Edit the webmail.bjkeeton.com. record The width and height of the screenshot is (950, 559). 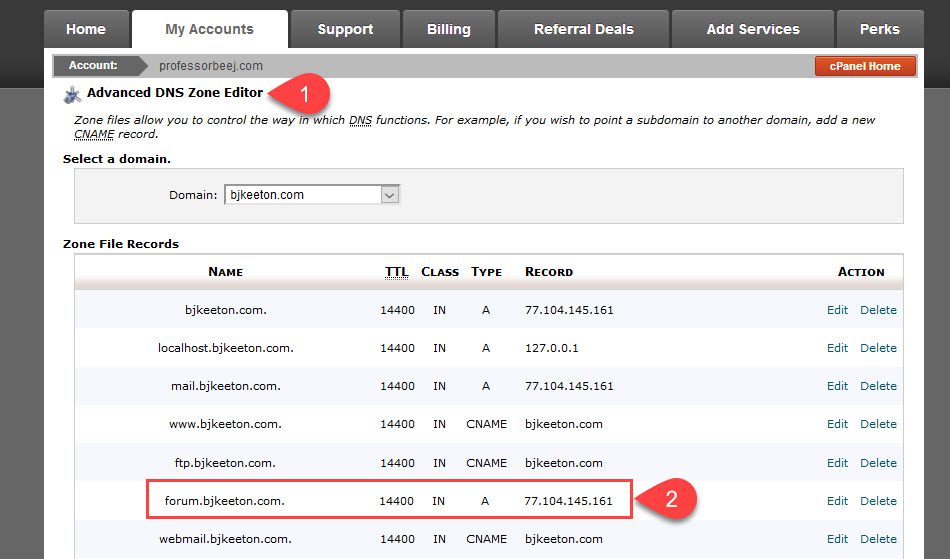point(837,539)
